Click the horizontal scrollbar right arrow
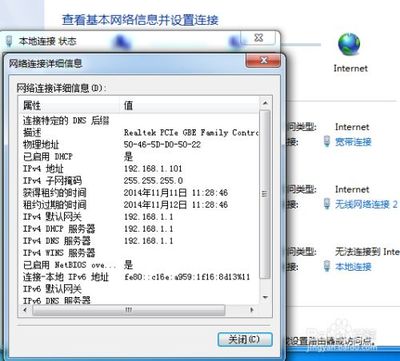Viewport: 400px width, 361px height. (x=252, y=310)
